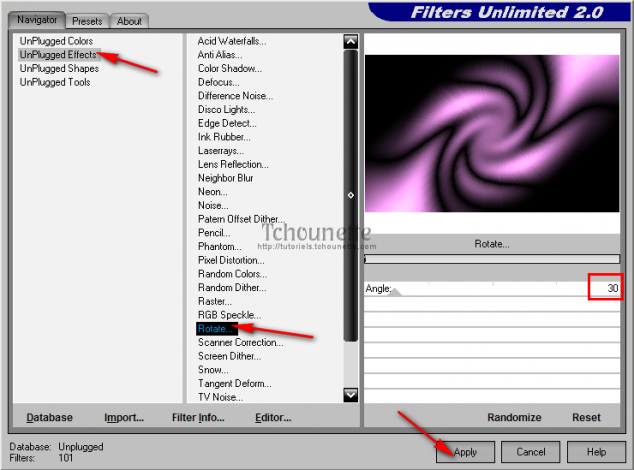Open the Database menu
The height and width of the screenshot is (470, 634).
(x=49, y=418)
